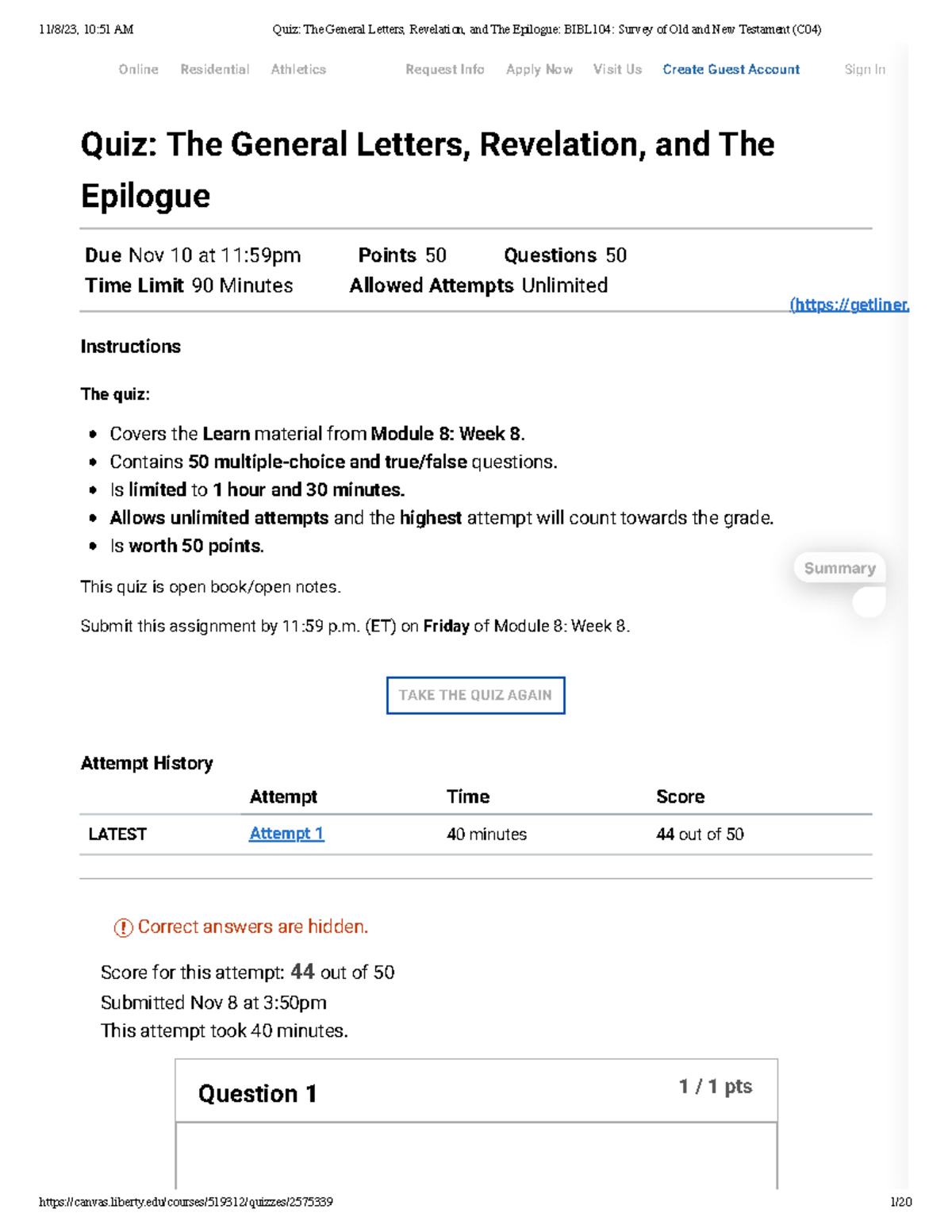The width and height of the screenshot is (952, 1232).
Task: Click the getliner link near Allowed Attempts
Action: coord(847,304)
